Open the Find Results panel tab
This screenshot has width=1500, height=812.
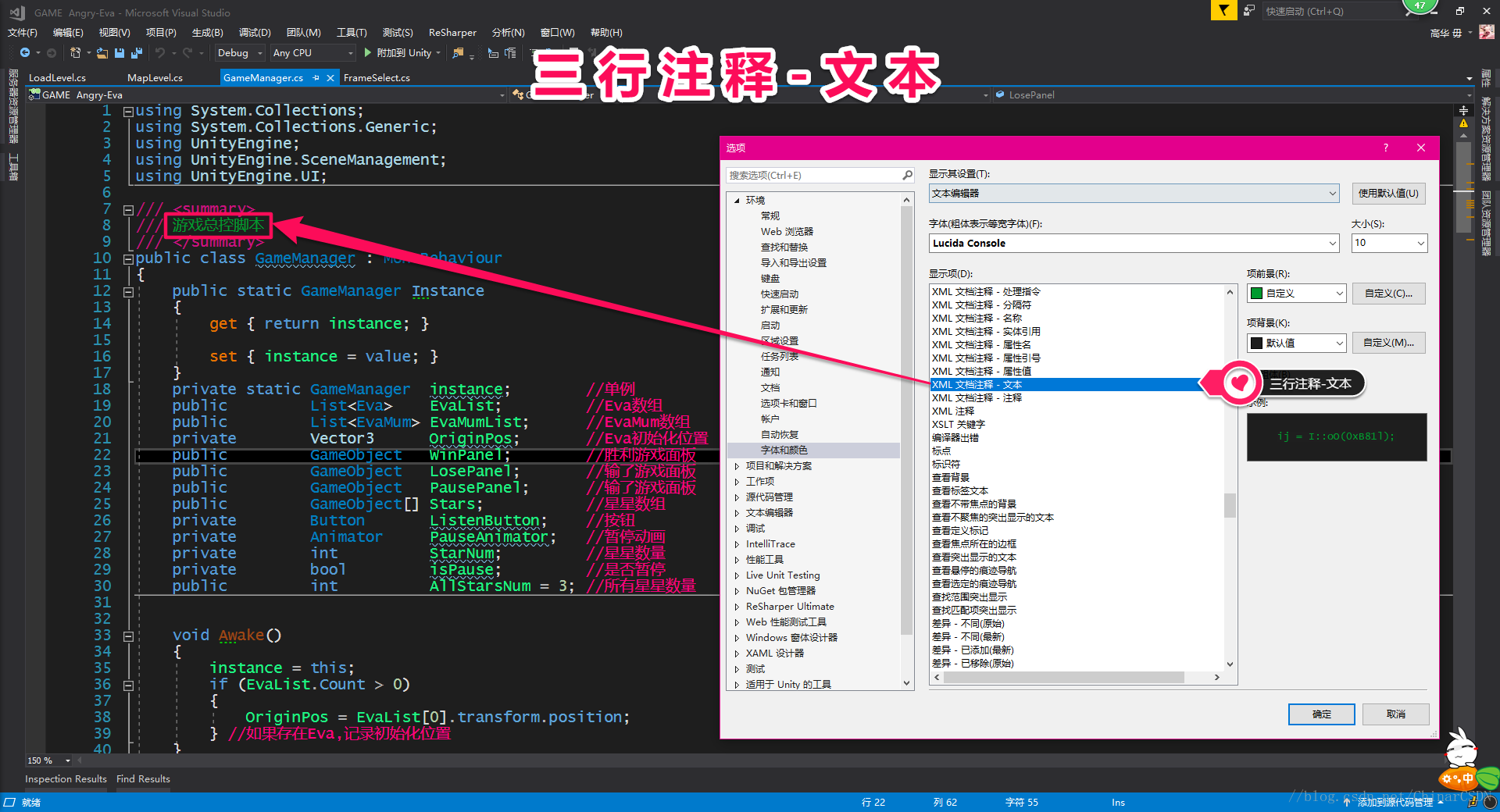(x=143, y=779)
